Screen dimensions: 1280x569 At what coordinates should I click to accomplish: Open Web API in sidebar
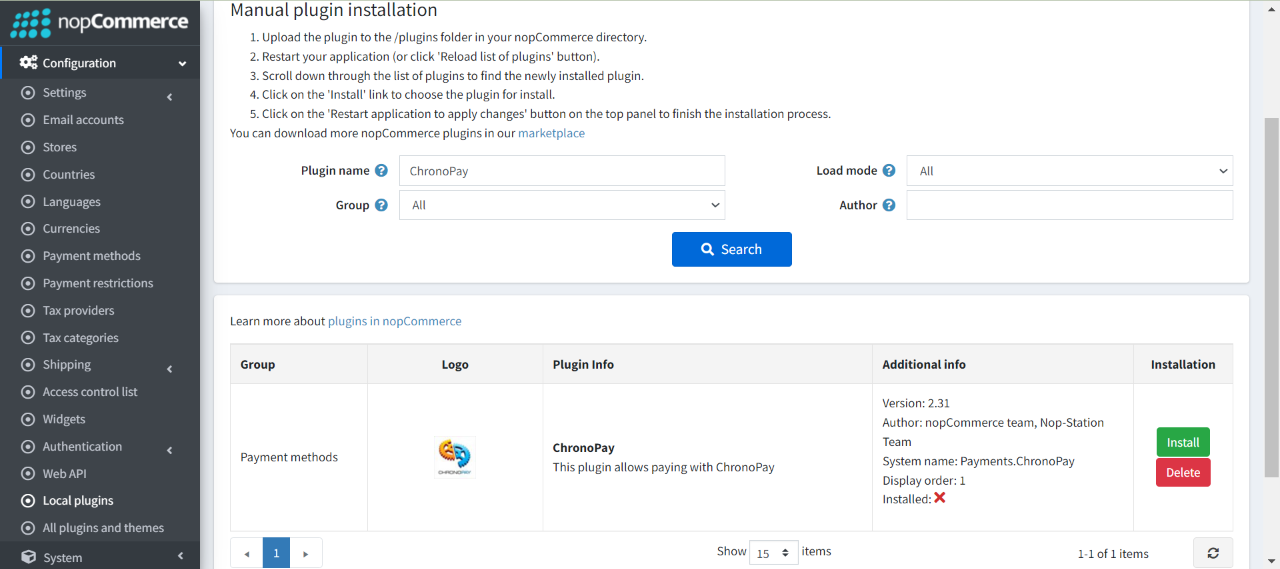coord(65,474)
